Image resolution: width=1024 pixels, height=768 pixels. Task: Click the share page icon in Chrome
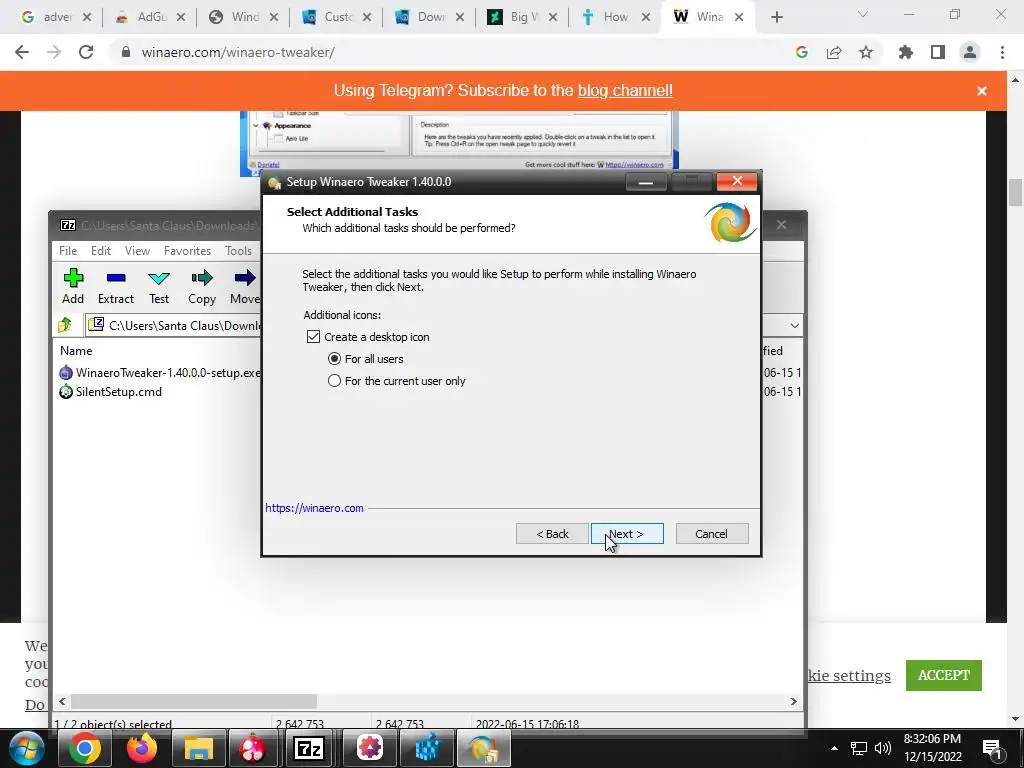coord(834,52)
